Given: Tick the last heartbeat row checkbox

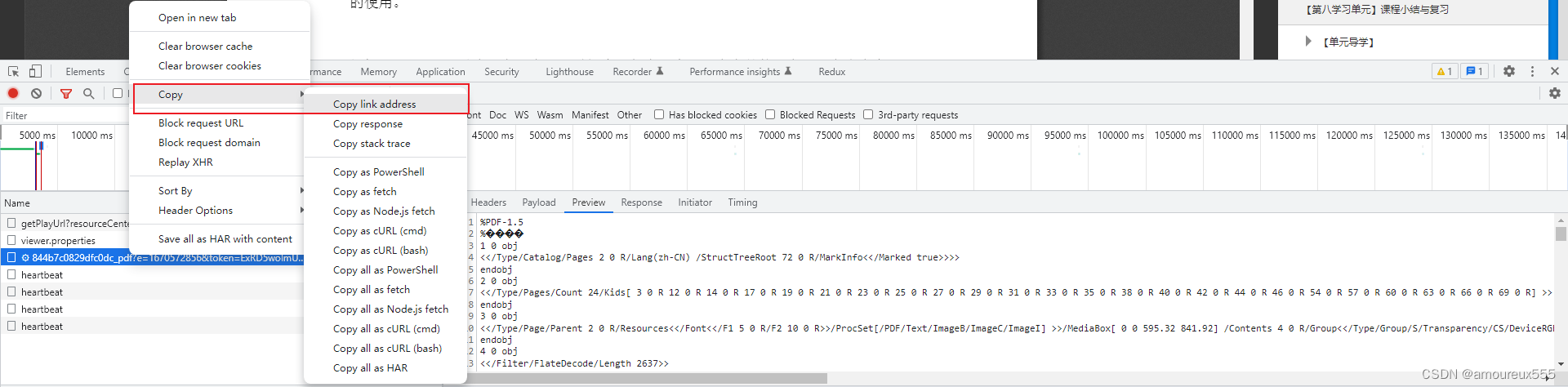Looking at the screenshot, I should tap(11, 326).
